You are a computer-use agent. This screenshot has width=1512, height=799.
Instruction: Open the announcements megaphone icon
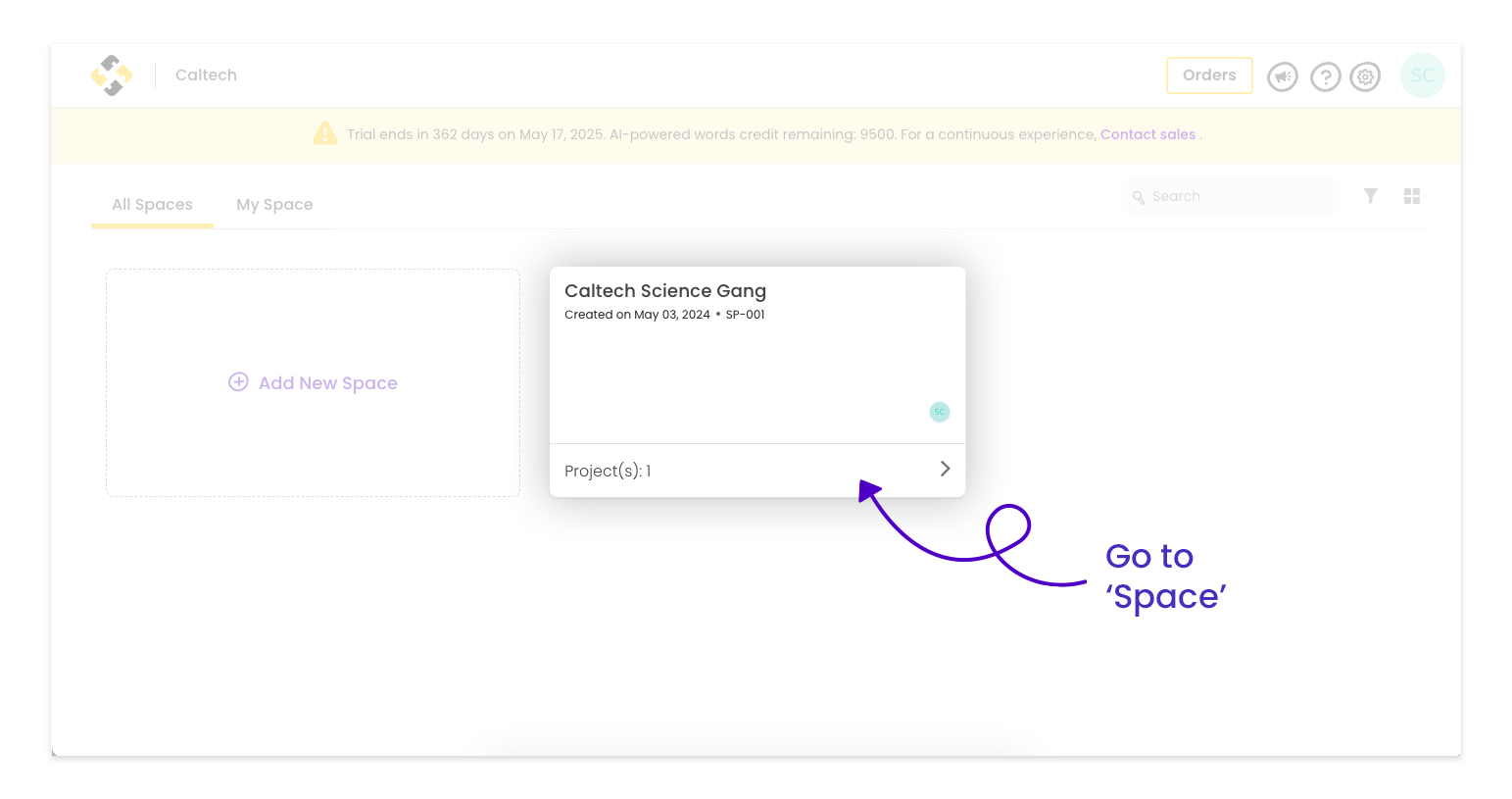pos(1283,76)
